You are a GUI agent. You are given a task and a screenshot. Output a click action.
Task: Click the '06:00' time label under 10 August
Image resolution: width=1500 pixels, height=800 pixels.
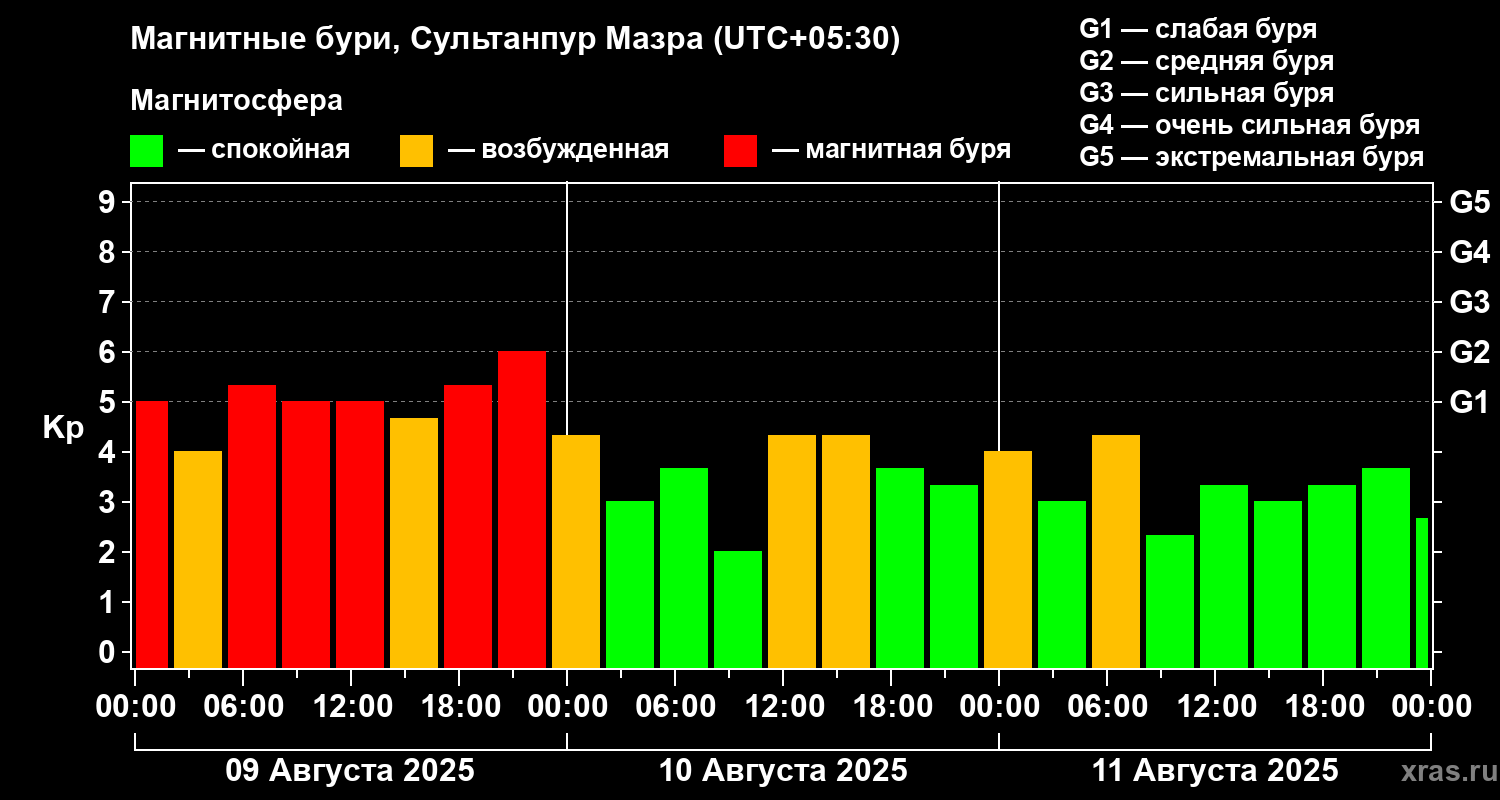675,707
